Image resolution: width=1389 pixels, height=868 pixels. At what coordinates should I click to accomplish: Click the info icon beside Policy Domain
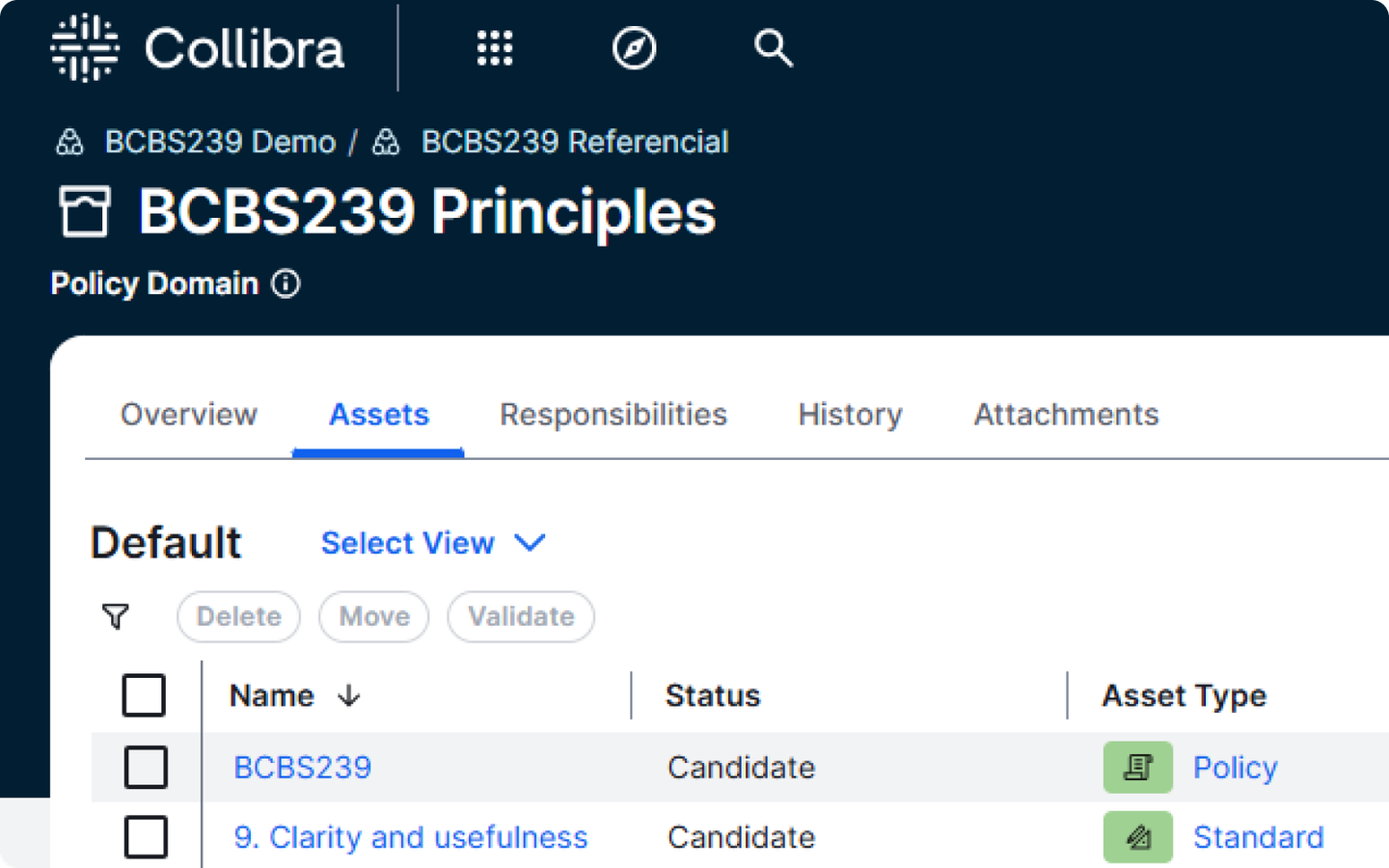point(286,284)
